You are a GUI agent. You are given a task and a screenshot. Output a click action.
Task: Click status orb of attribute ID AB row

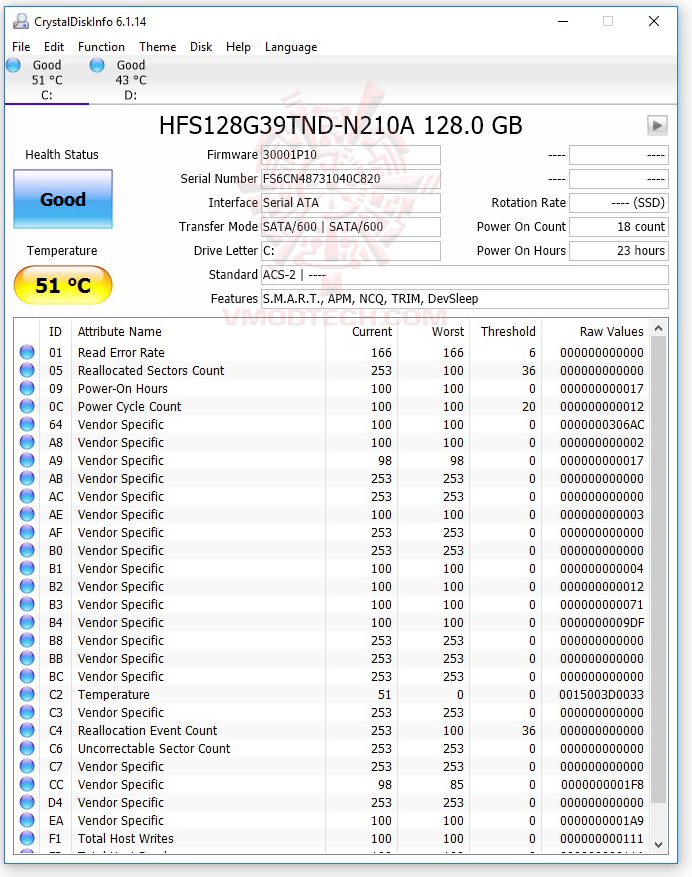click(x=27, y=478)
